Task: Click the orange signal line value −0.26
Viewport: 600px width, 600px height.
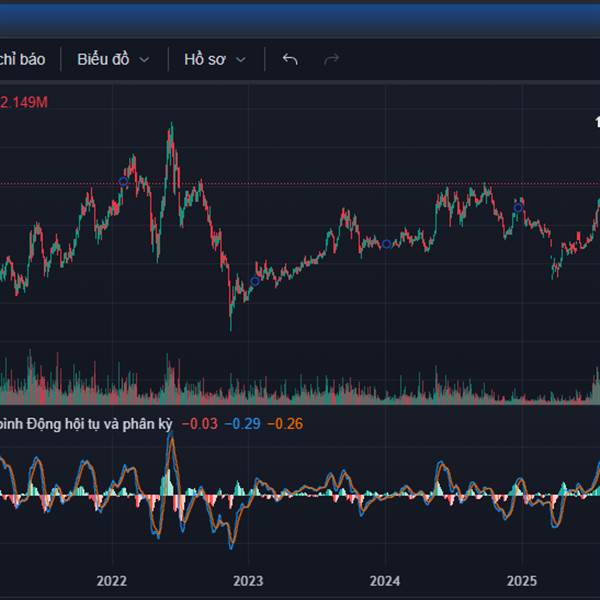Action: pos(284,424)
